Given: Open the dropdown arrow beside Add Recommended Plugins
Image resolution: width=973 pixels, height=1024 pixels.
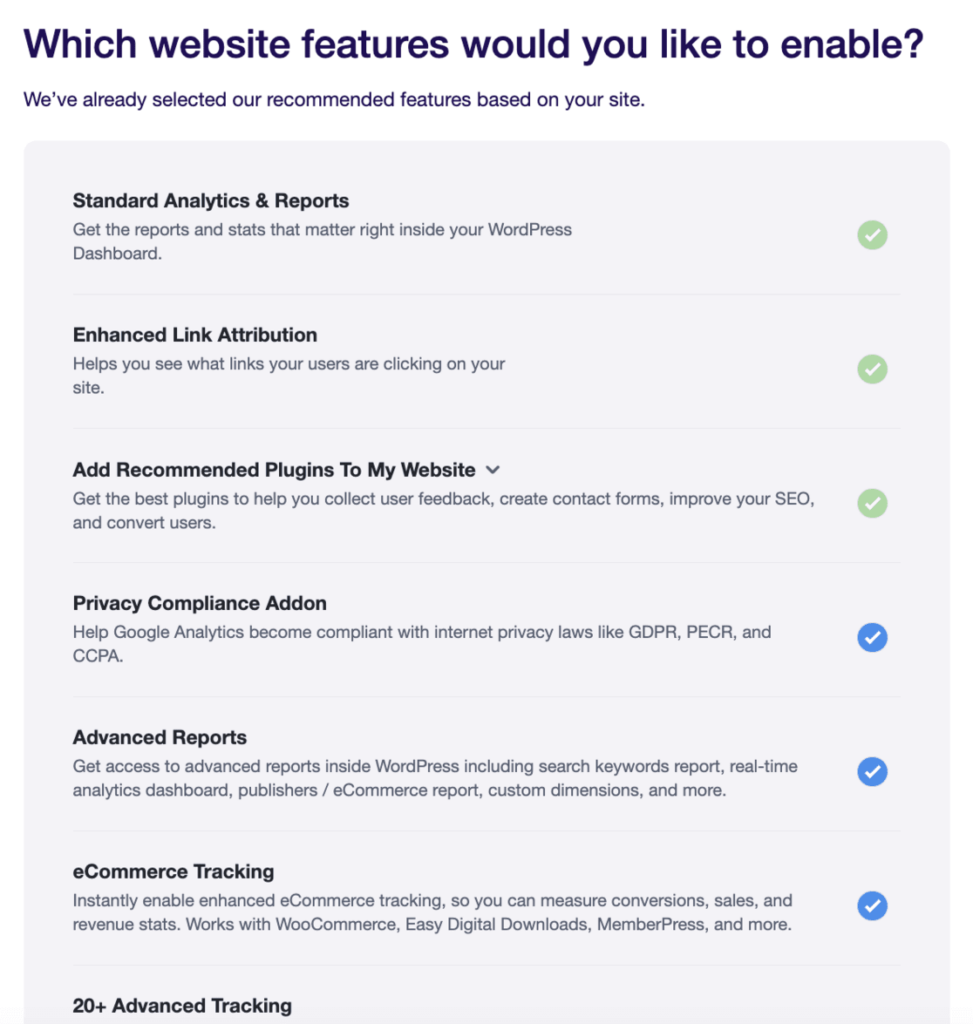Looking at the screenshot, I should click(492, 469).
